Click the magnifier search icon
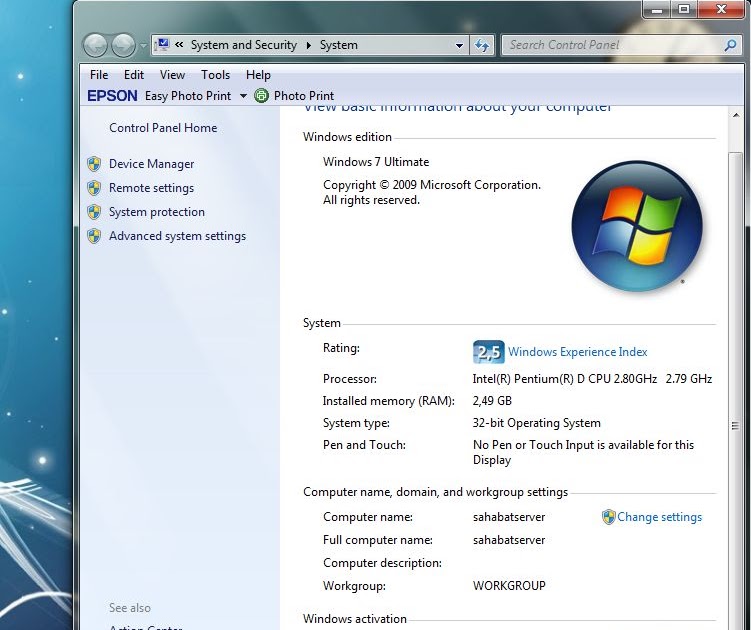This screenshot has width=751, height=630. tap(730, 46)
